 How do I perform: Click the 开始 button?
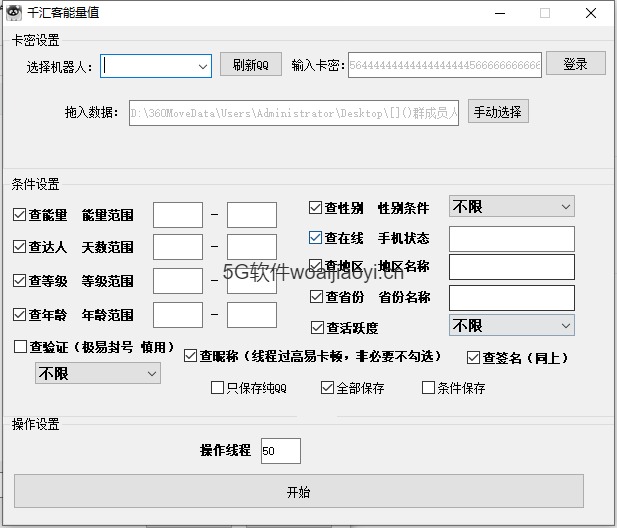(x=299, y=491)
